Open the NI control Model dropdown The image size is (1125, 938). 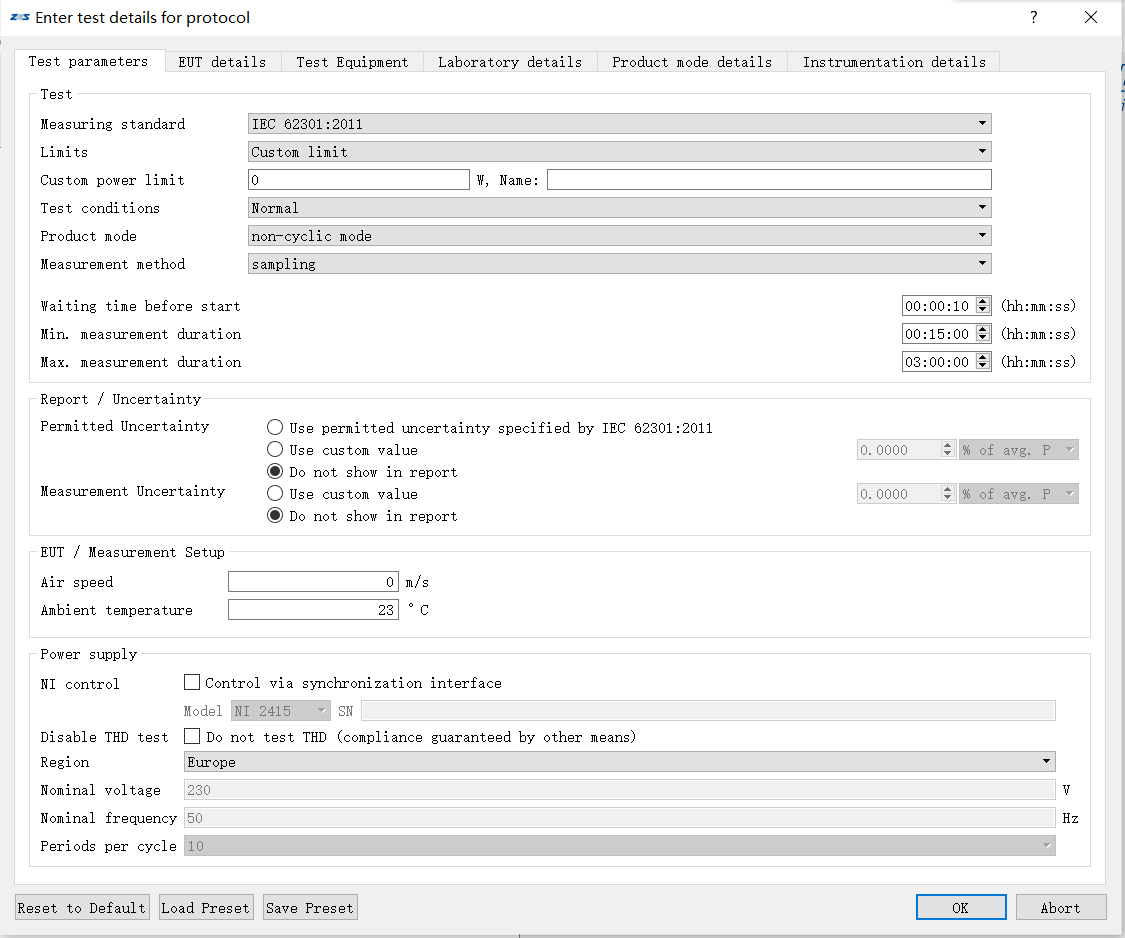point(281,710)
